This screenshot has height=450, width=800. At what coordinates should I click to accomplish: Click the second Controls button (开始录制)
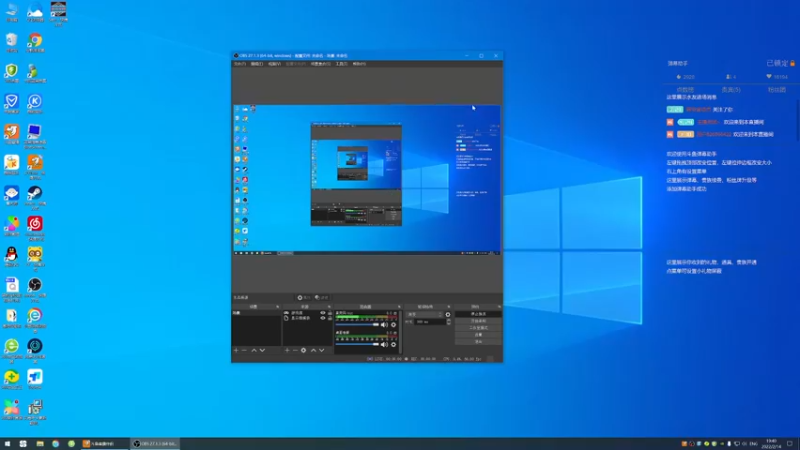[x=478, y=321]
